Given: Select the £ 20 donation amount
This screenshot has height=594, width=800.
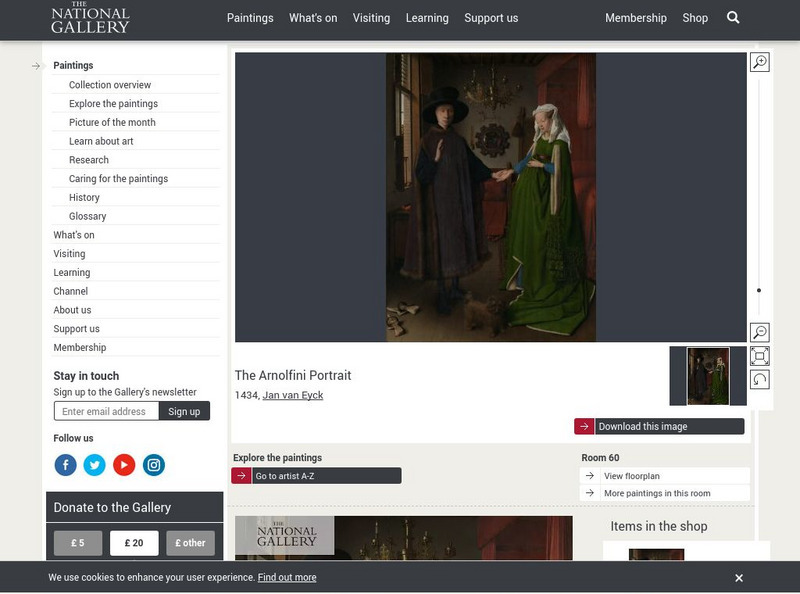Looking at the screenshot, I should point(134,543).
